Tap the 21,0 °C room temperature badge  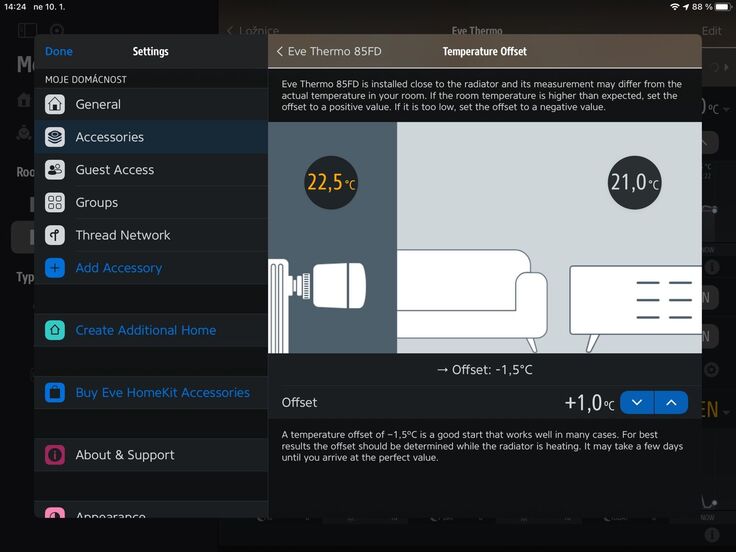pos(635,182)
